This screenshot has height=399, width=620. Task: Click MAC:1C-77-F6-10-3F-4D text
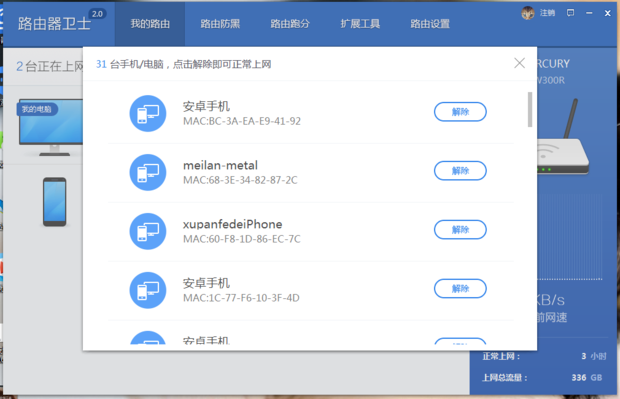point(241,298)
